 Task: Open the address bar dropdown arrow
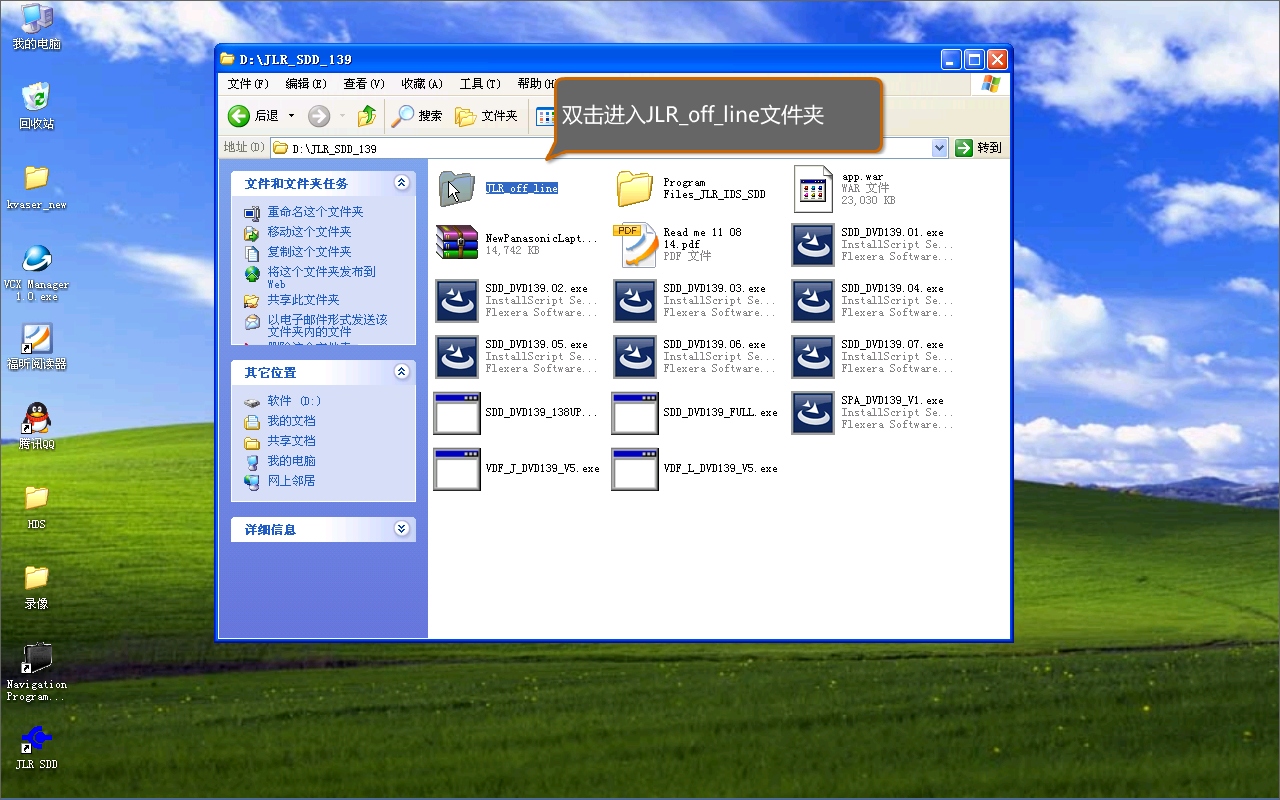click(939, 148)
